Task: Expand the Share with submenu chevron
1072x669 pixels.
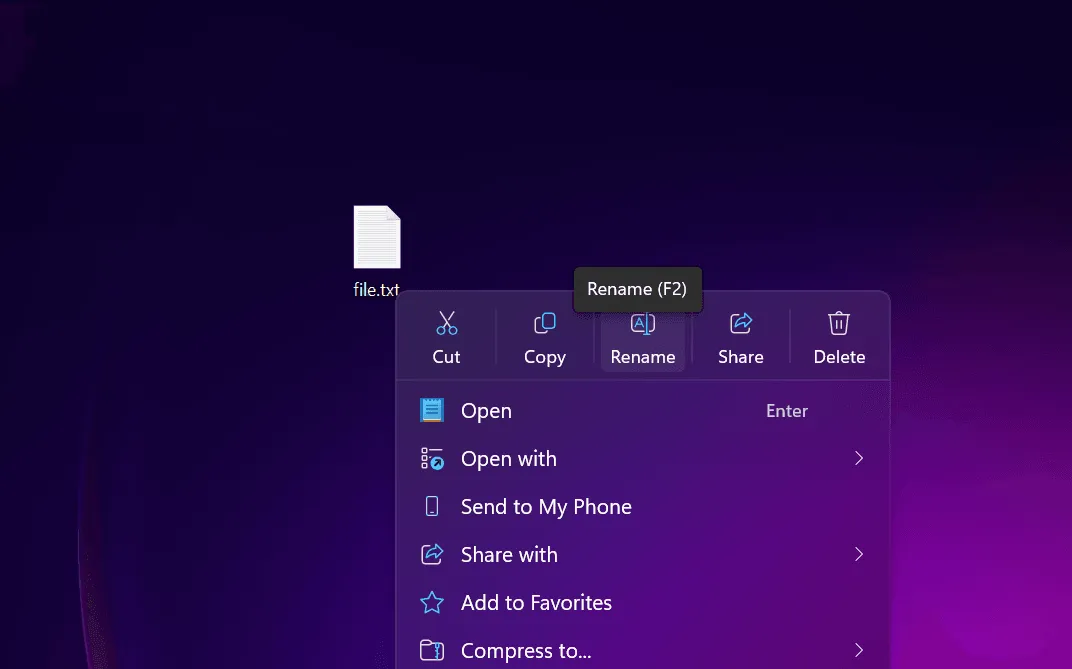Action: coord(858,555)
